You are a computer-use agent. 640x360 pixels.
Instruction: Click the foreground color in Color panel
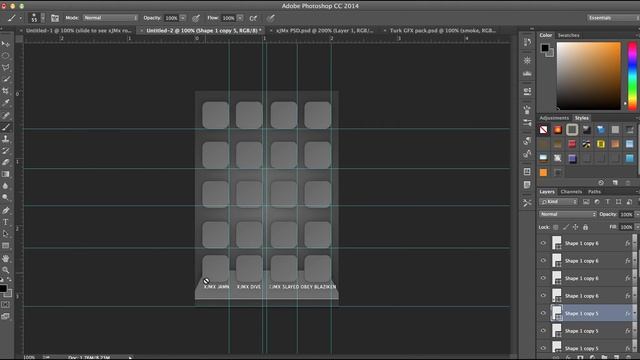tap(545, 48)
